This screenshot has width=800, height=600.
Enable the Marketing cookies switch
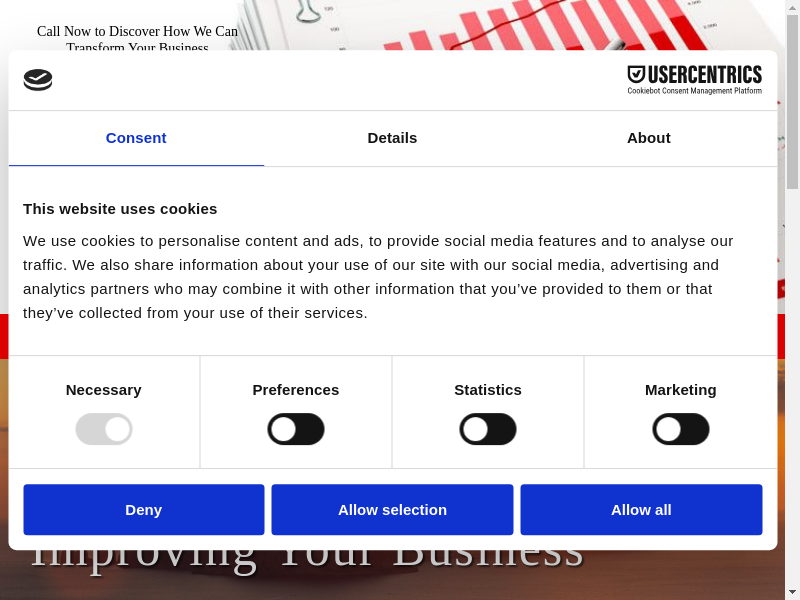click(x=681, y=429)
